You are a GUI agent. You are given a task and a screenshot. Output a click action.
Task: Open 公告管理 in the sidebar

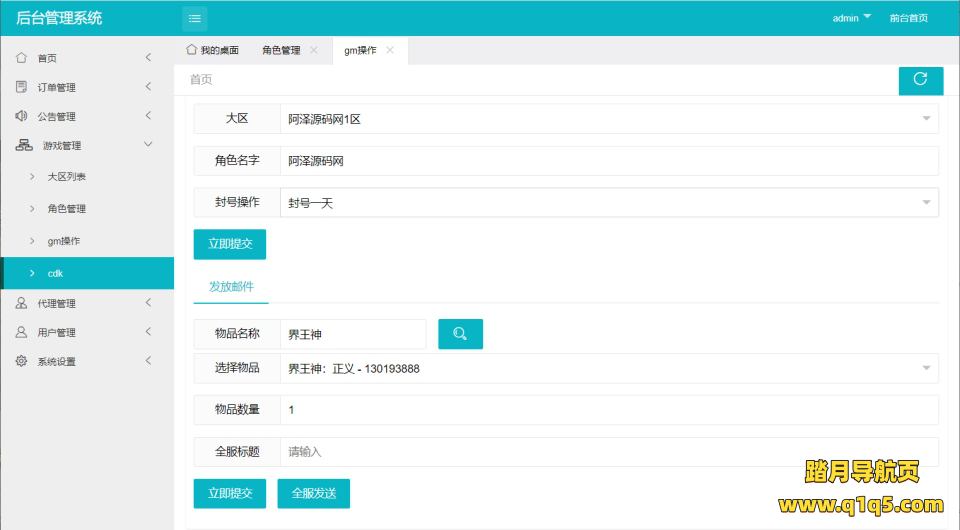(x=56, y=116)
